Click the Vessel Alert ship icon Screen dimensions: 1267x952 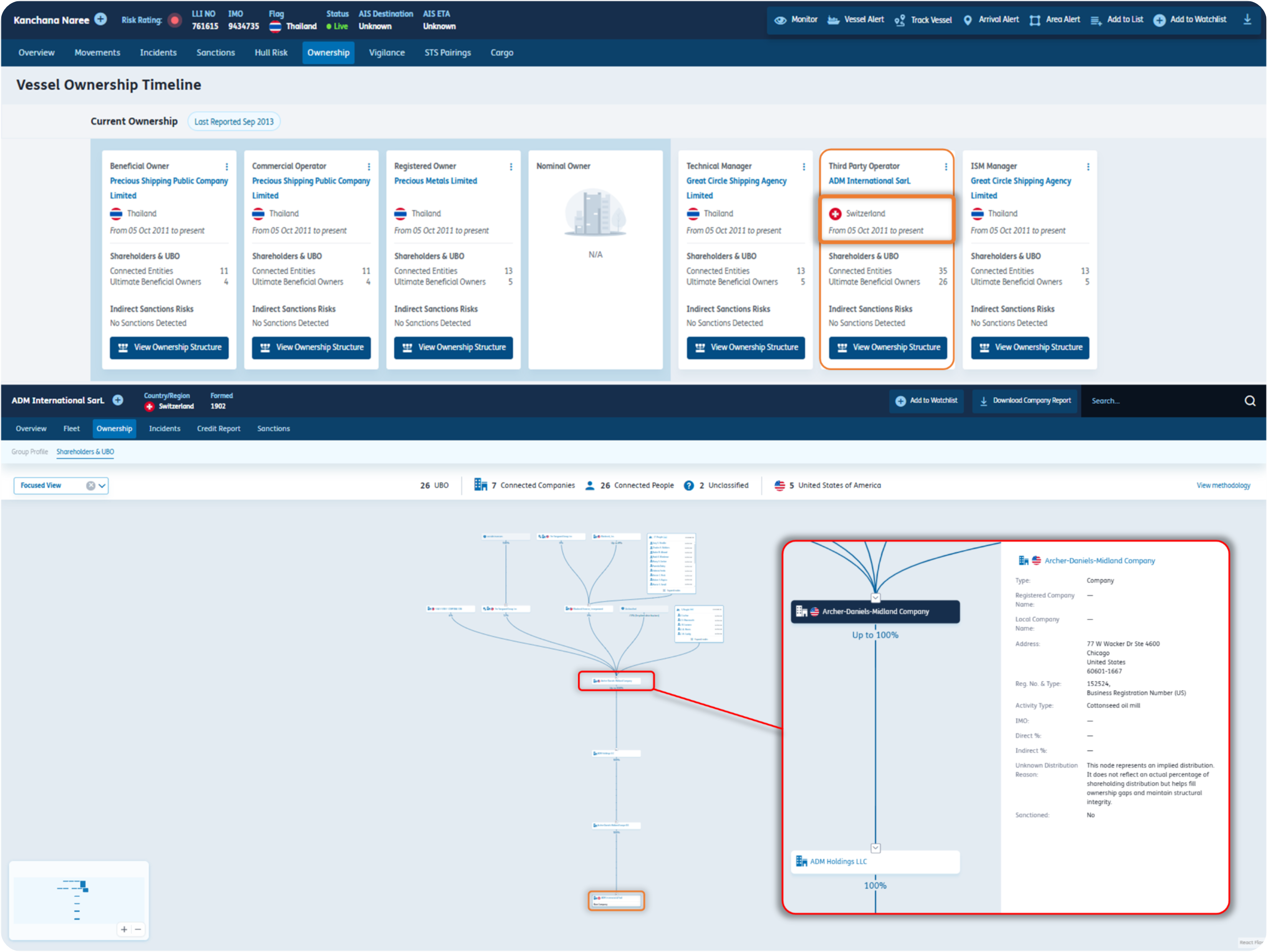click(833, 20)
